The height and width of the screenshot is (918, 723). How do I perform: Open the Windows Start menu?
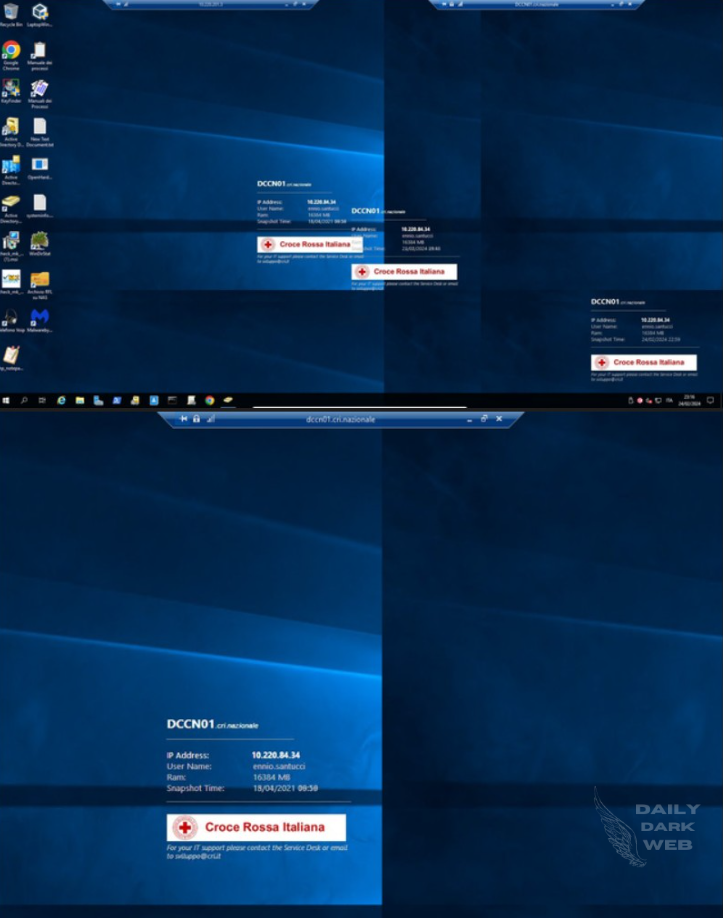[x=6, y=400]
